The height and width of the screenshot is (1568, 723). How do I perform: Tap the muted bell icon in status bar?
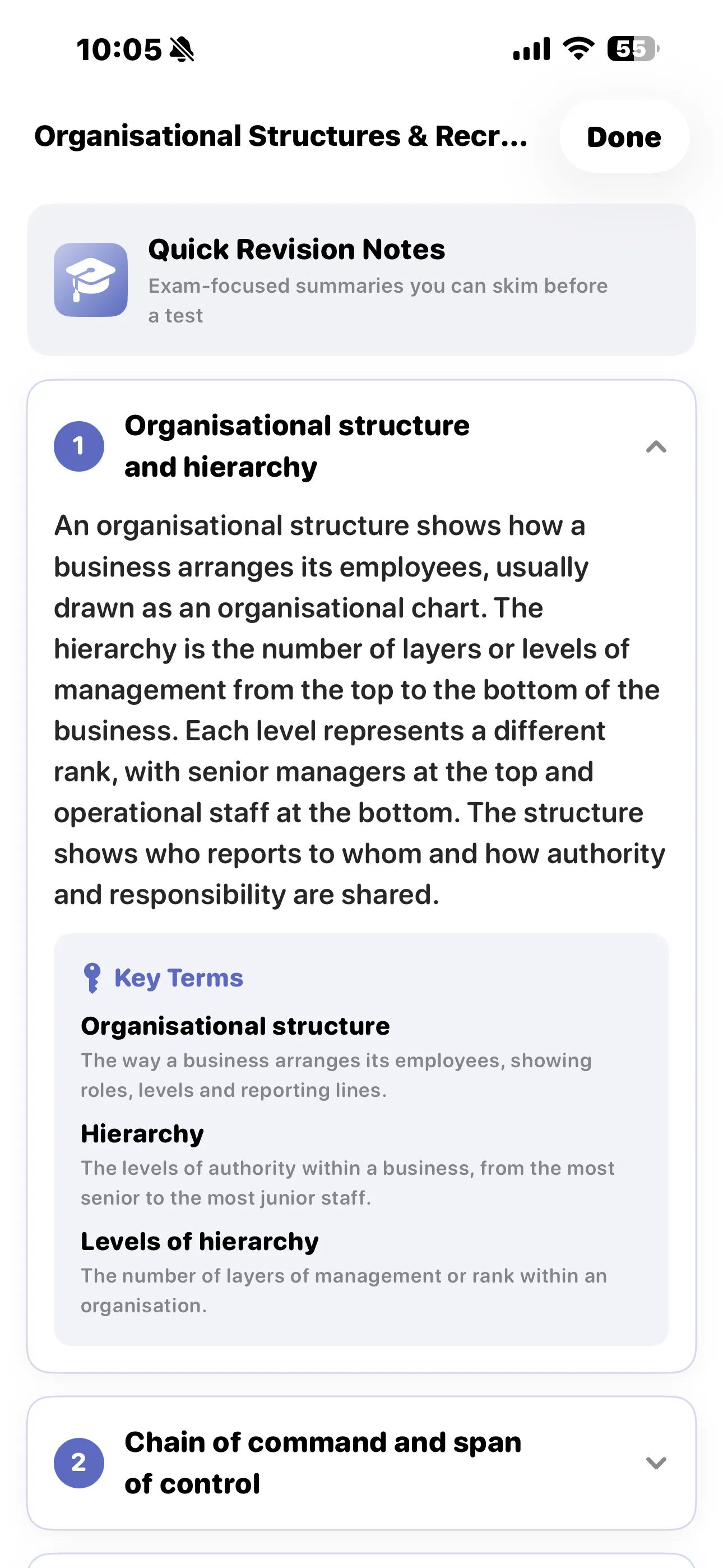tap(182, 49)
